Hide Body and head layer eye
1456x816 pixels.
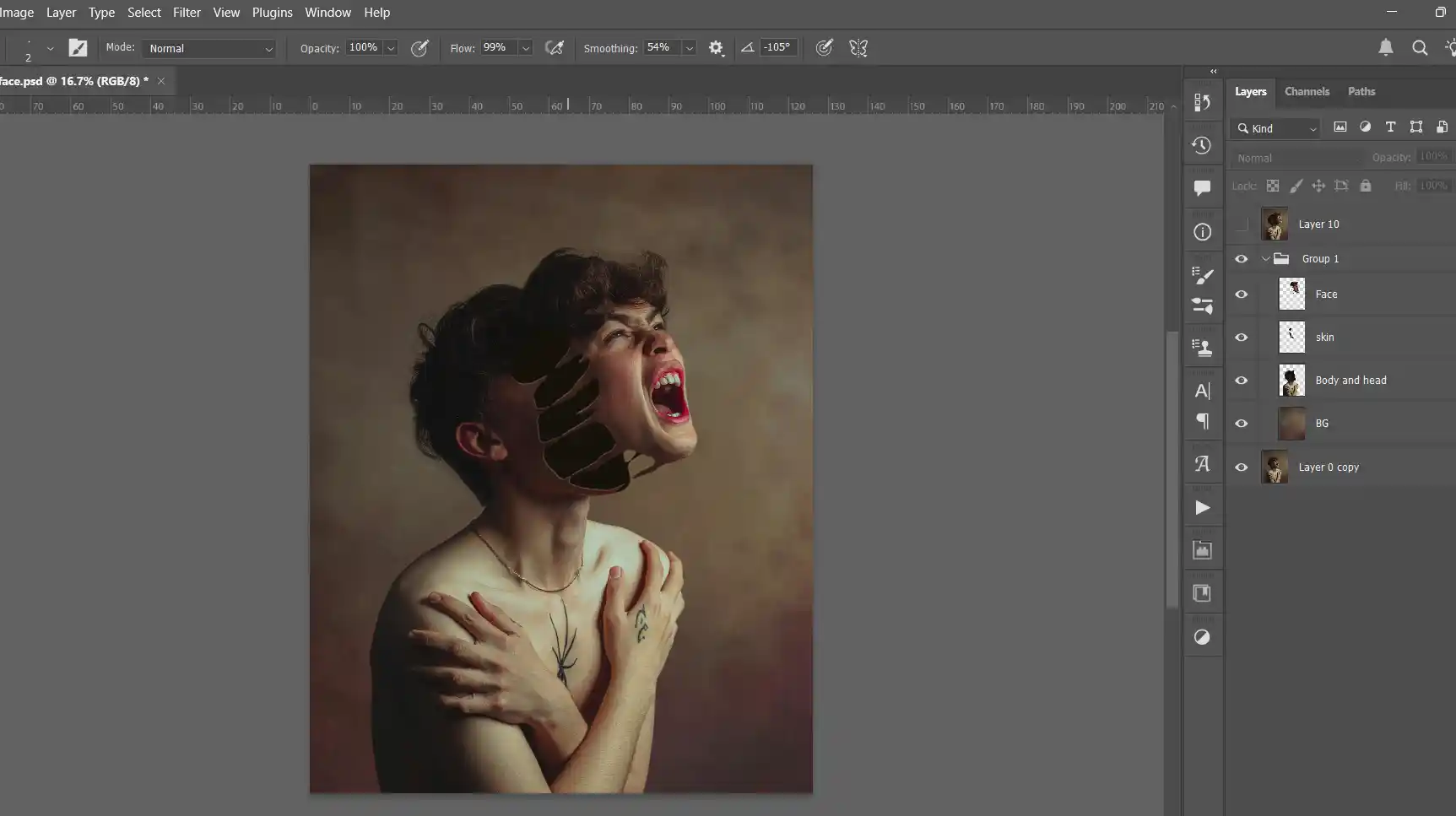coord(1241,381)
